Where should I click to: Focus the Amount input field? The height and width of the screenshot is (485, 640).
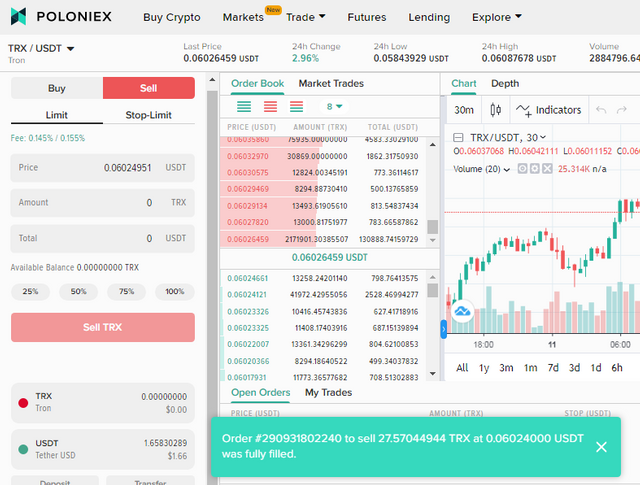coord(103,203)
